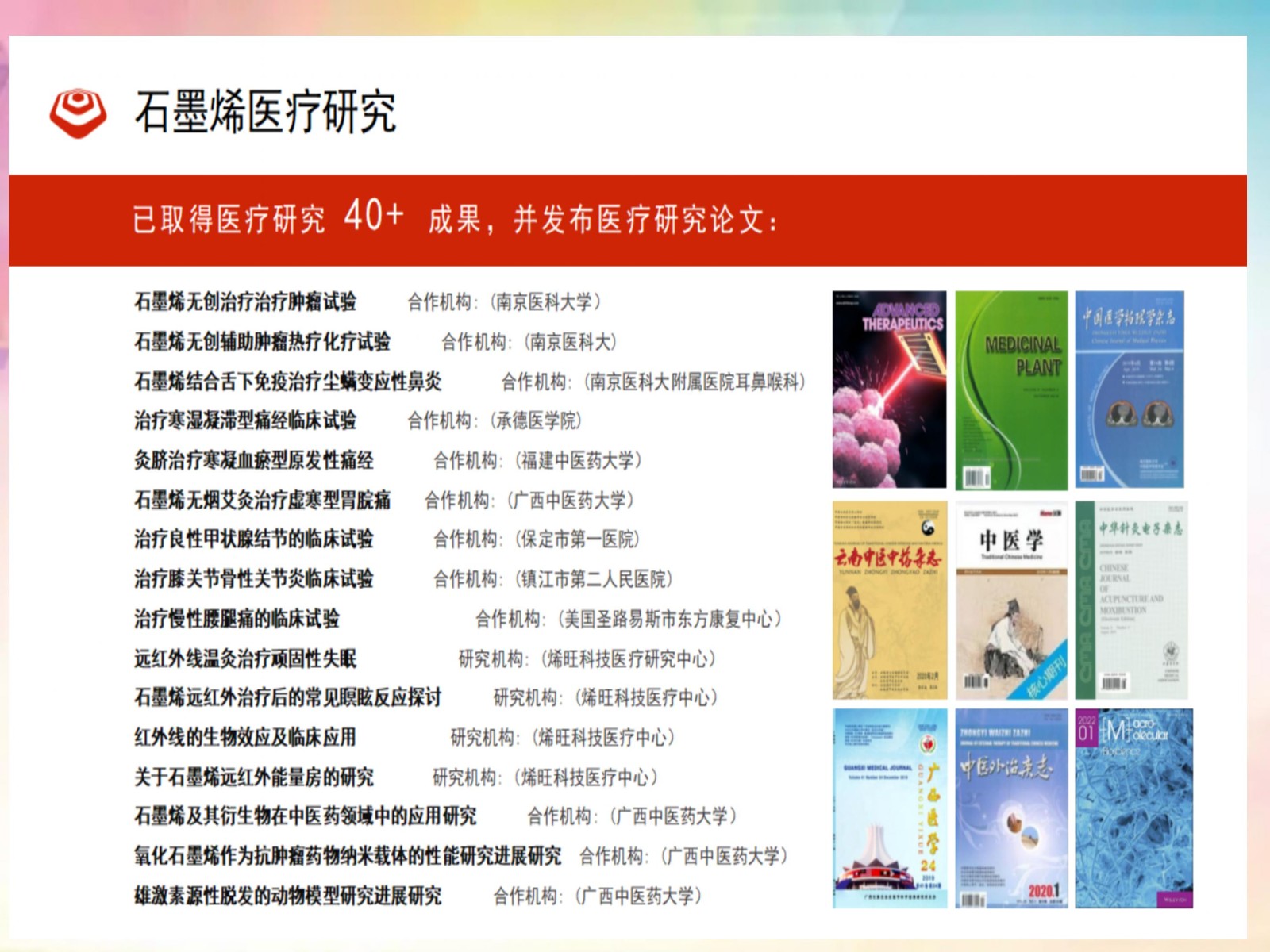Screen dimensions: 1270x952
Task: Open the 广西医学 journal cover
Action: [x=889, y=808]
